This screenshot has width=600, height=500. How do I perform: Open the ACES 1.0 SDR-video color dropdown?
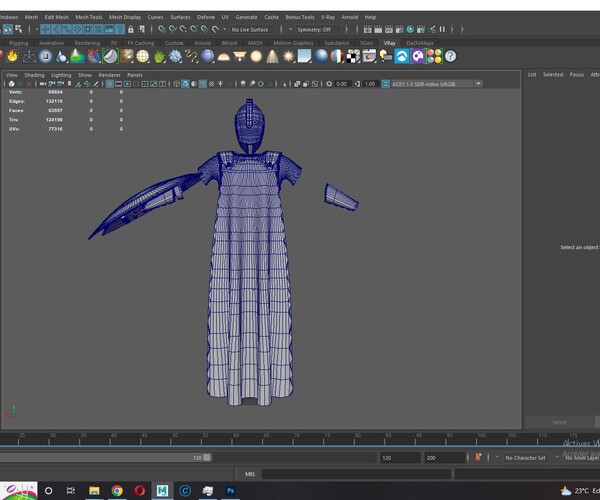(436, 84)
